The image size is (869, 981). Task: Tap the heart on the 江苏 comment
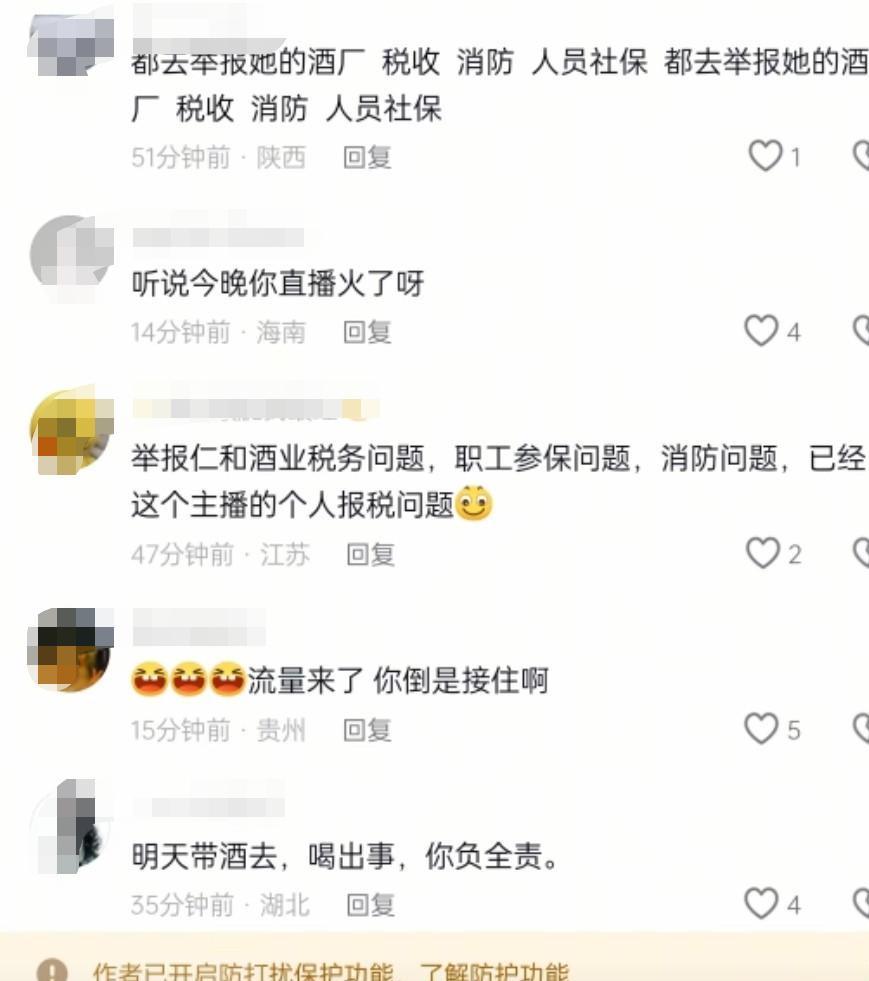pyautogui.click(x=763, y=553)
